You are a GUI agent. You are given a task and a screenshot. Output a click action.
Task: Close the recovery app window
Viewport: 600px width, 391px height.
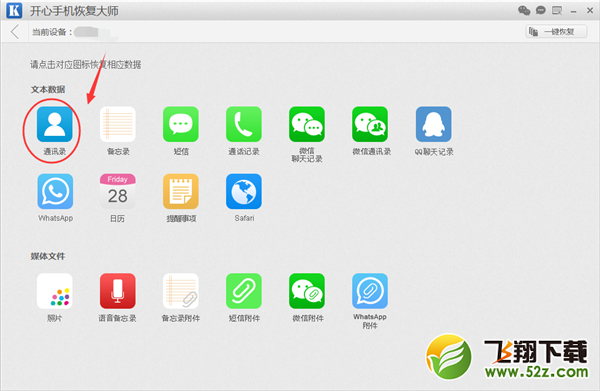coord(590,10)
